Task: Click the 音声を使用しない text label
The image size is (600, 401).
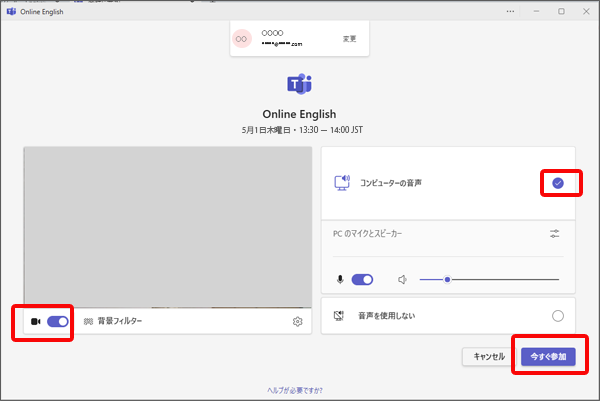Action: (386, 316)
